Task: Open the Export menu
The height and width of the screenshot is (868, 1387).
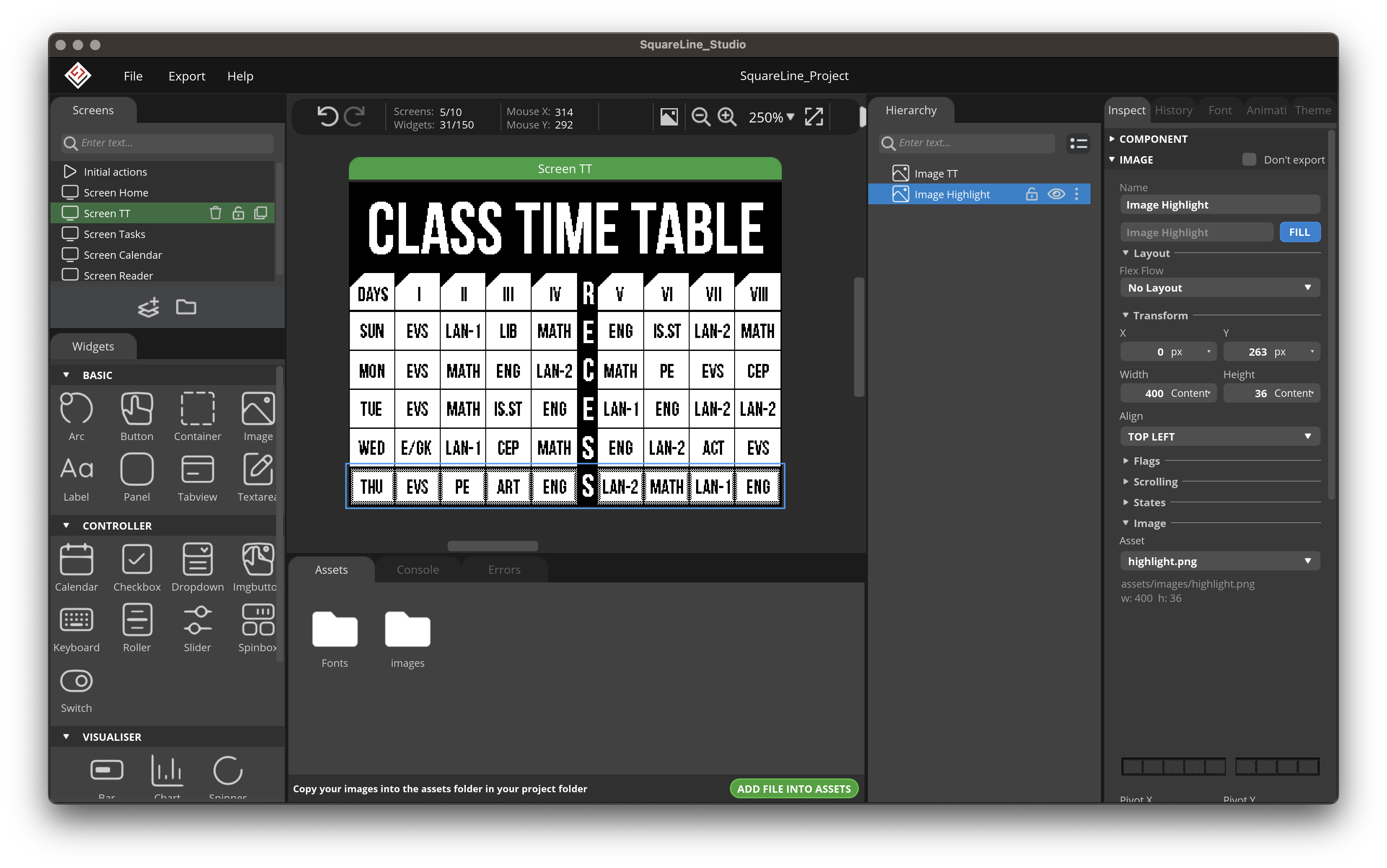Action: coord(187,76)
